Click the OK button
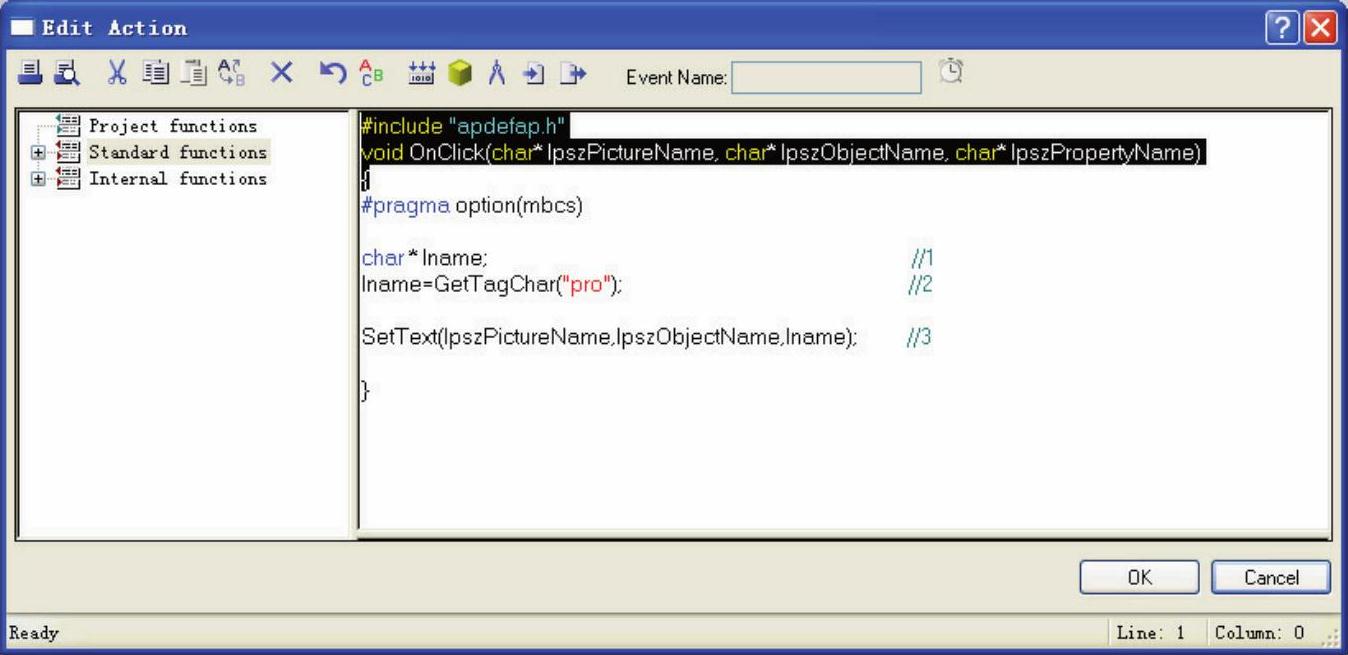The width and height of the screenshot is (1348, 655). [1139, 577]
